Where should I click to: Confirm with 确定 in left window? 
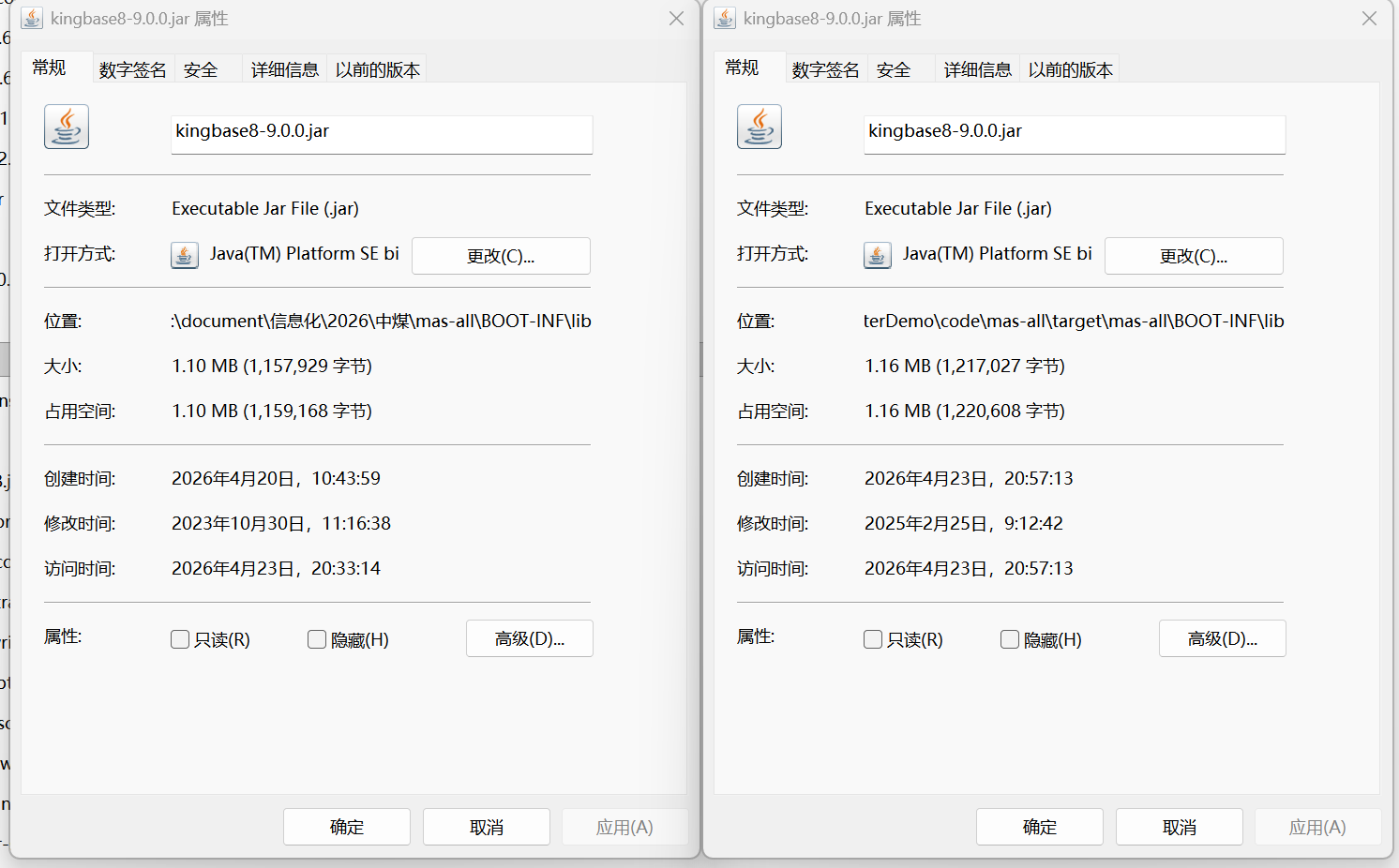coord(347,827)
